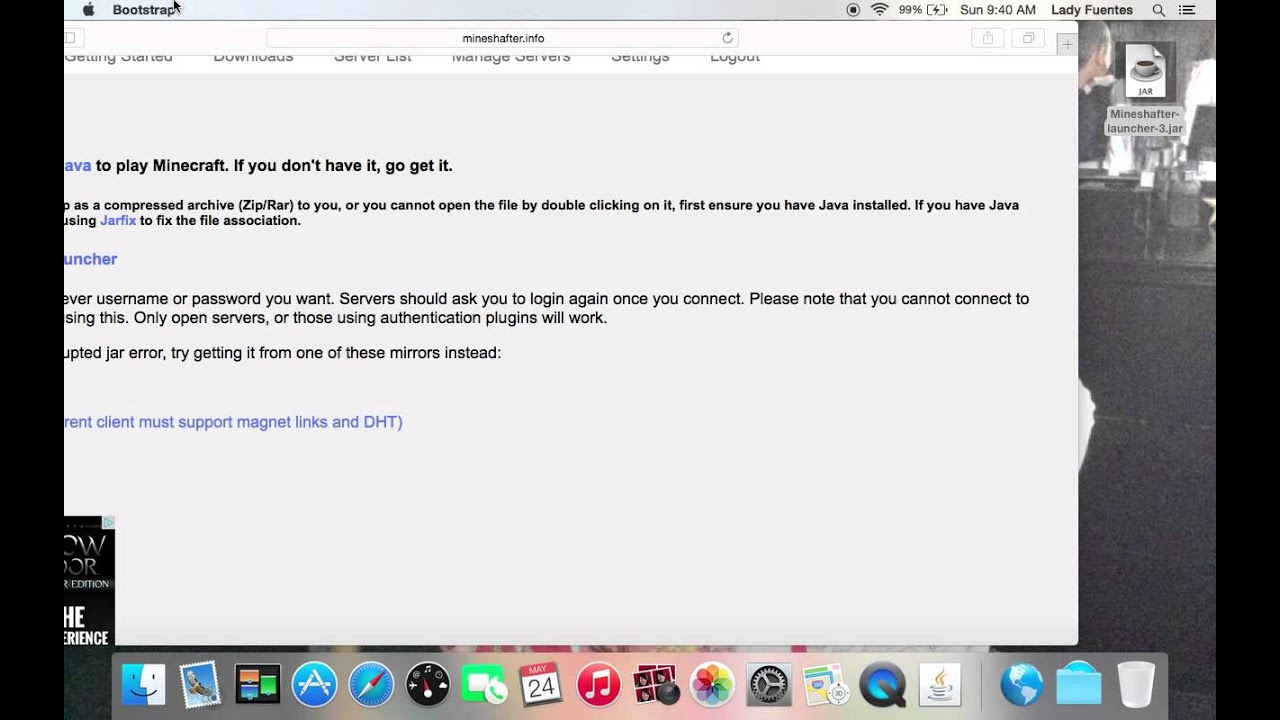Open the Downloads folder stack in Dock
The image size is (1280, 720).
click(x=1078, y=685)
